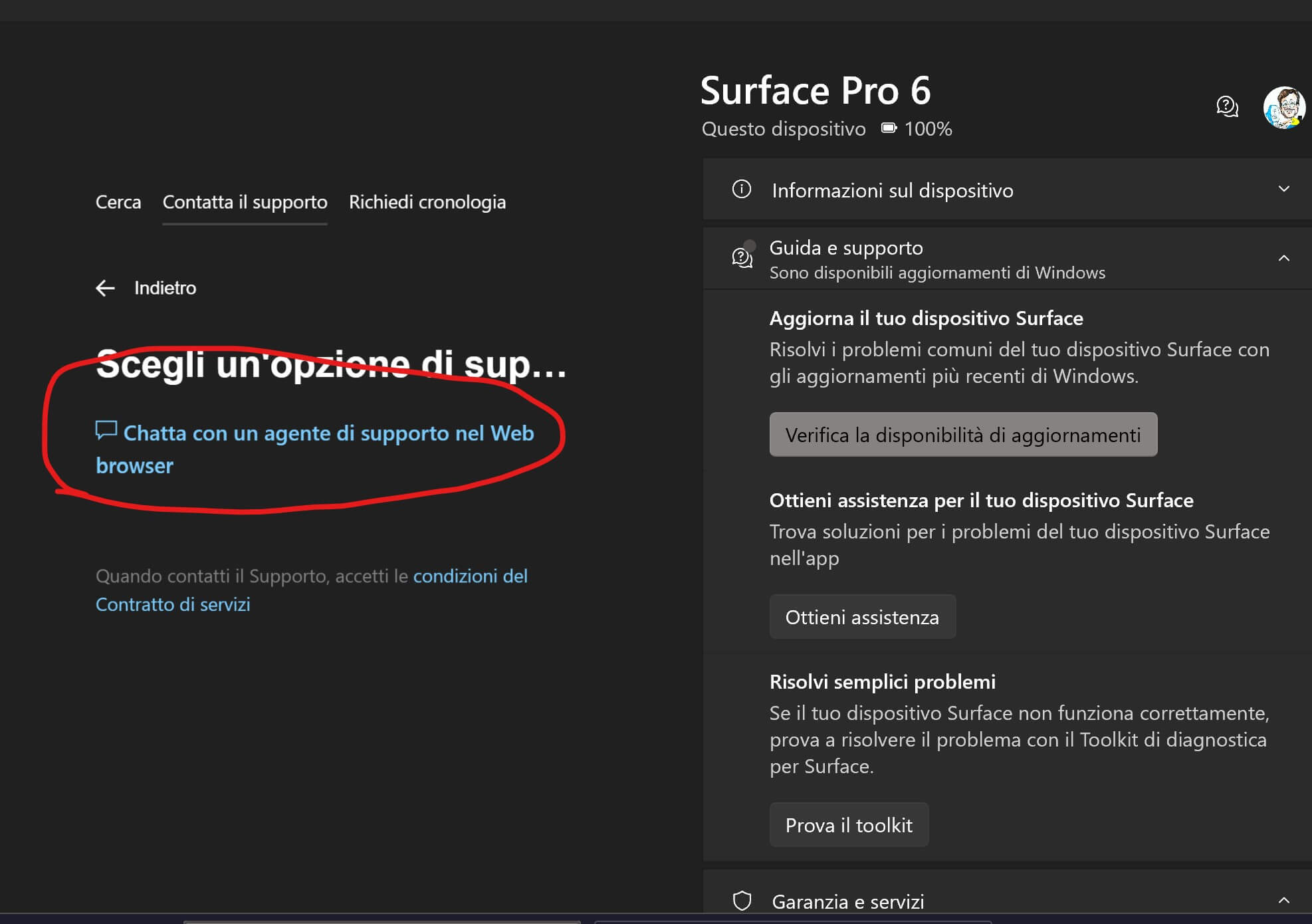This screenshot has width=1312, height=924.
Task: Click the Ottieni assistenza button
Action: click(862, 617)
